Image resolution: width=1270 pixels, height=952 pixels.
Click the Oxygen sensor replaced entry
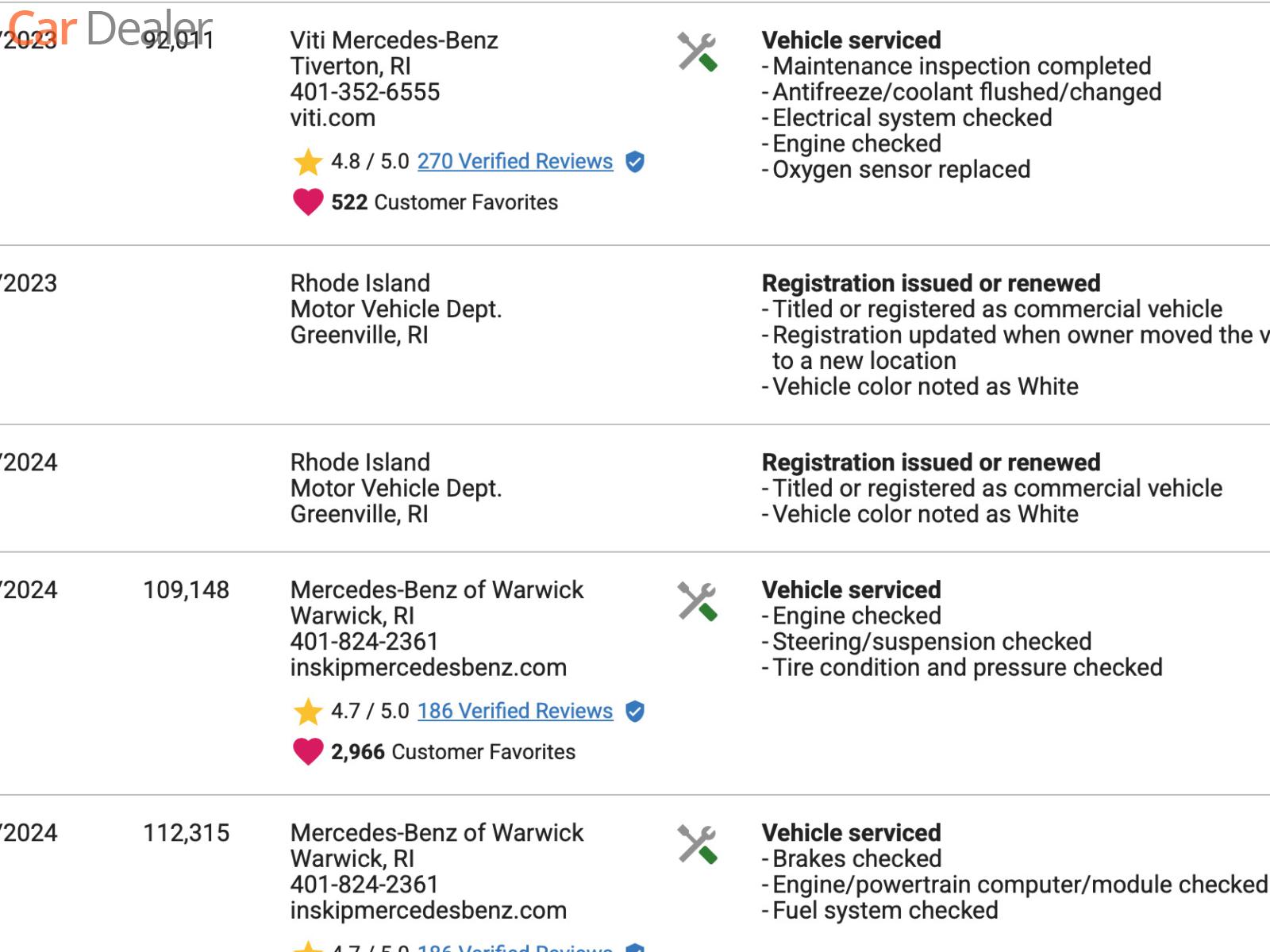(901, 170)
